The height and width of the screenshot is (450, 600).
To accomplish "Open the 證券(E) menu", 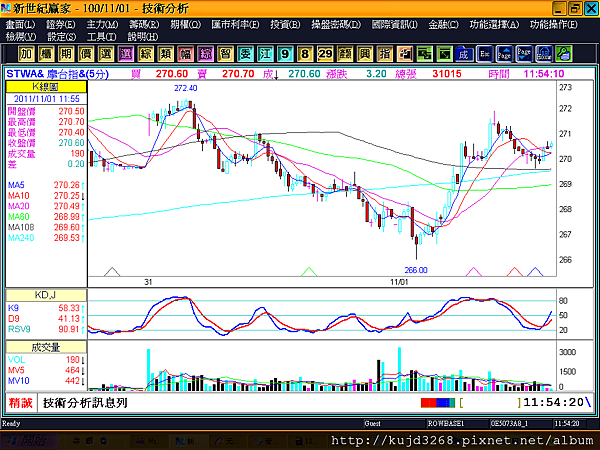I will [x=60, y=24].
